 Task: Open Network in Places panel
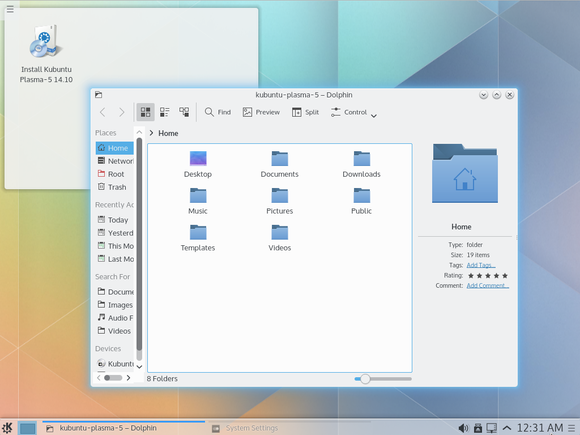click(x=115, y=161)
